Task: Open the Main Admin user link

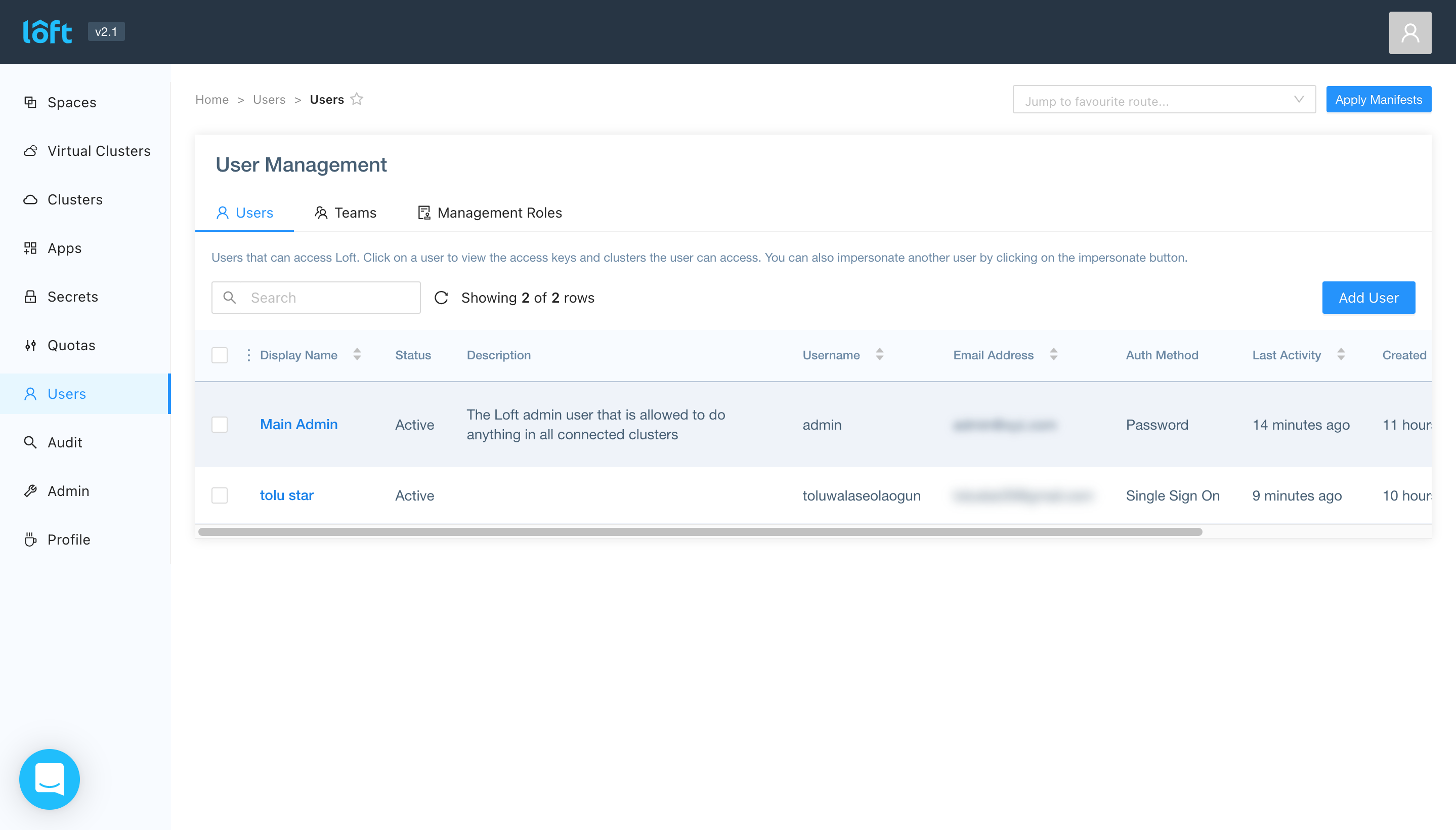Action: (x=298, y=424)
